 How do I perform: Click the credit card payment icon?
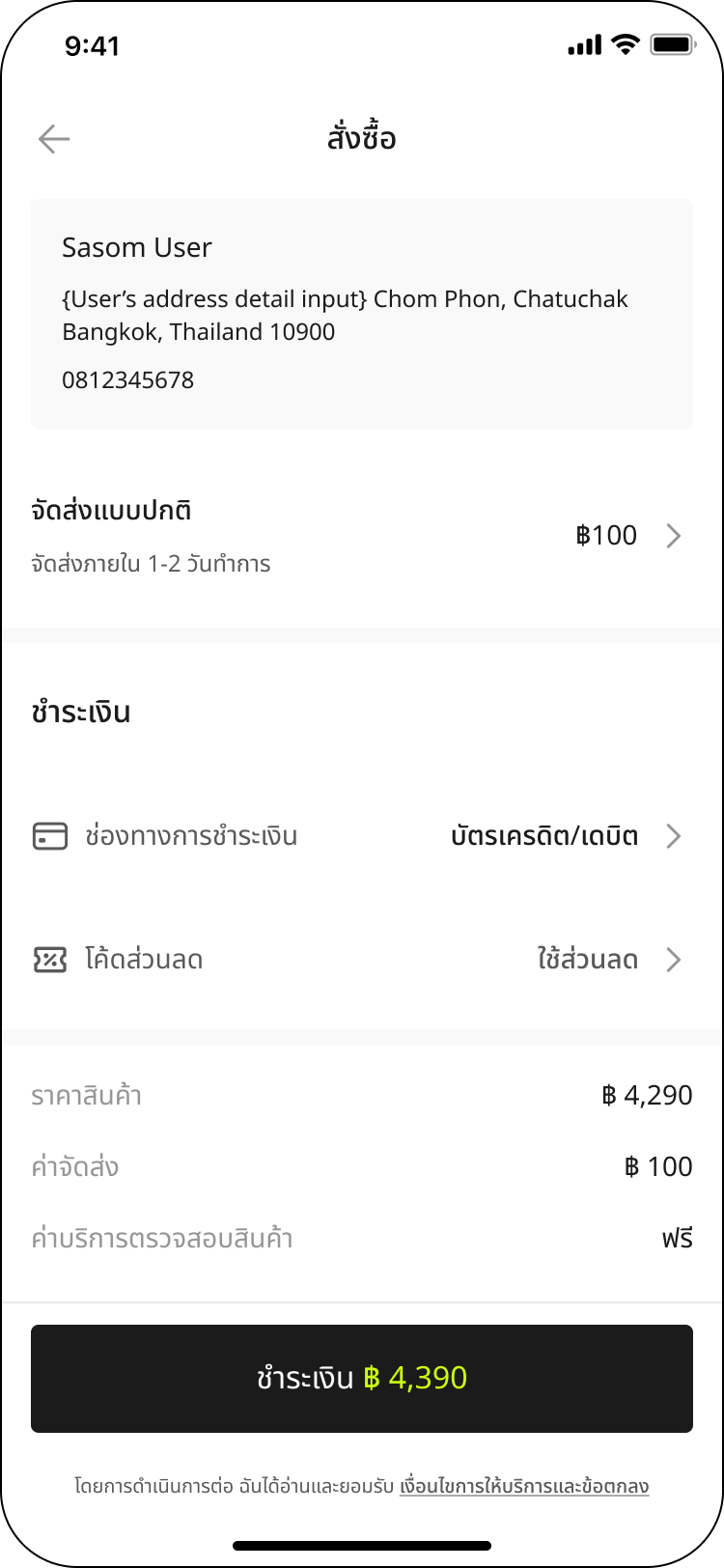pos(50,836)
